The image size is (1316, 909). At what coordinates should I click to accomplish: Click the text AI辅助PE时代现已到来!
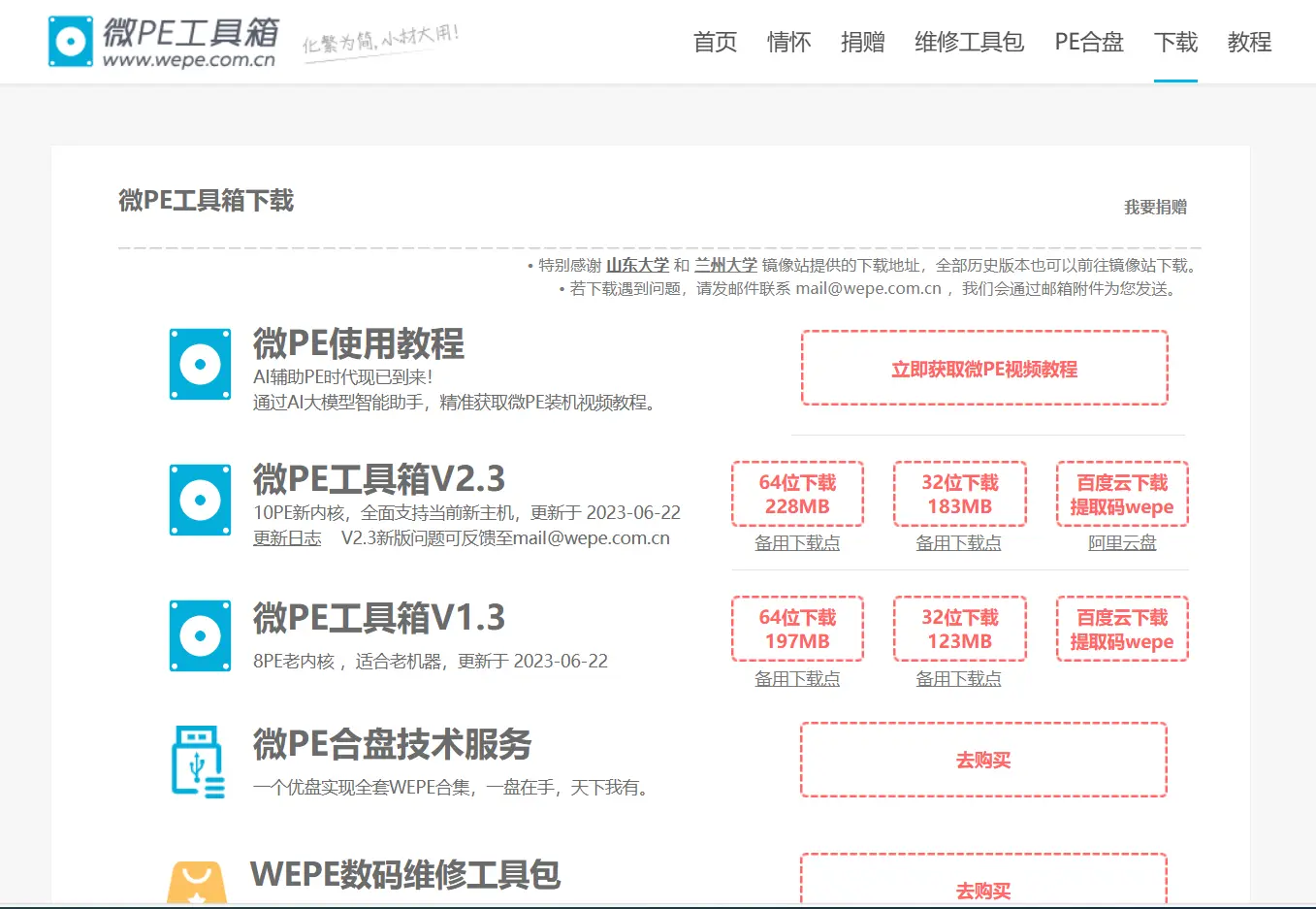click(x=343, y=377)
